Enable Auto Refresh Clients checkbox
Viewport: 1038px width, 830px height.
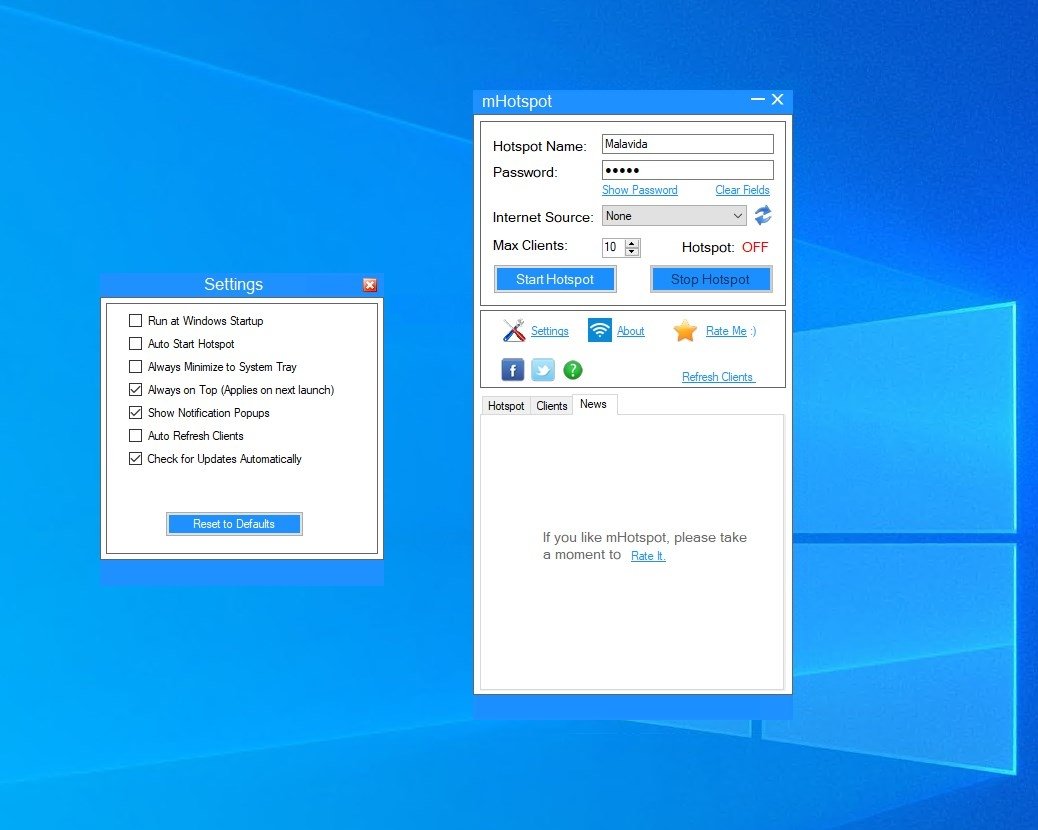pos(135,436)
